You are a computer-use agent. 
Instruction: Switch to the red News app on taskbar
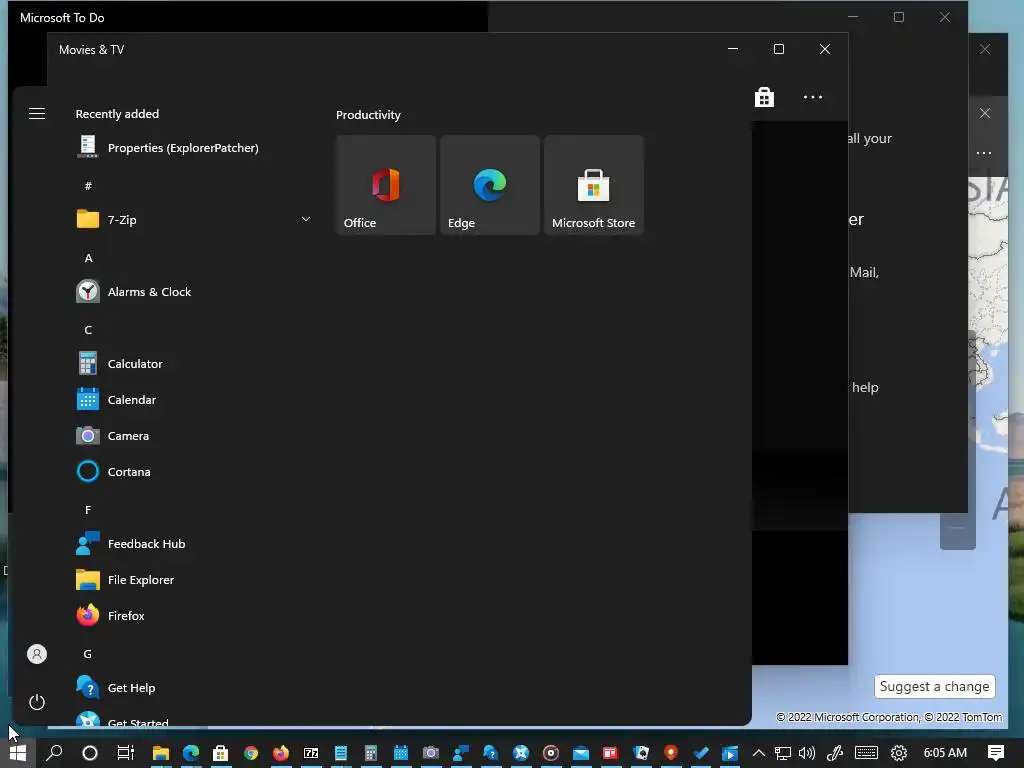tap(611, 753)
